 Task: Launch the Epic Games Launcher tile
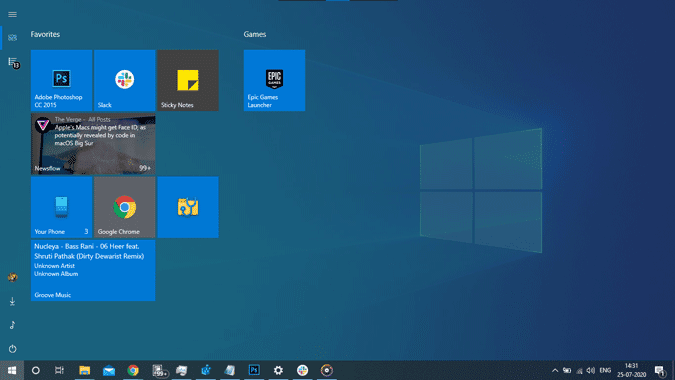[274, 80]
